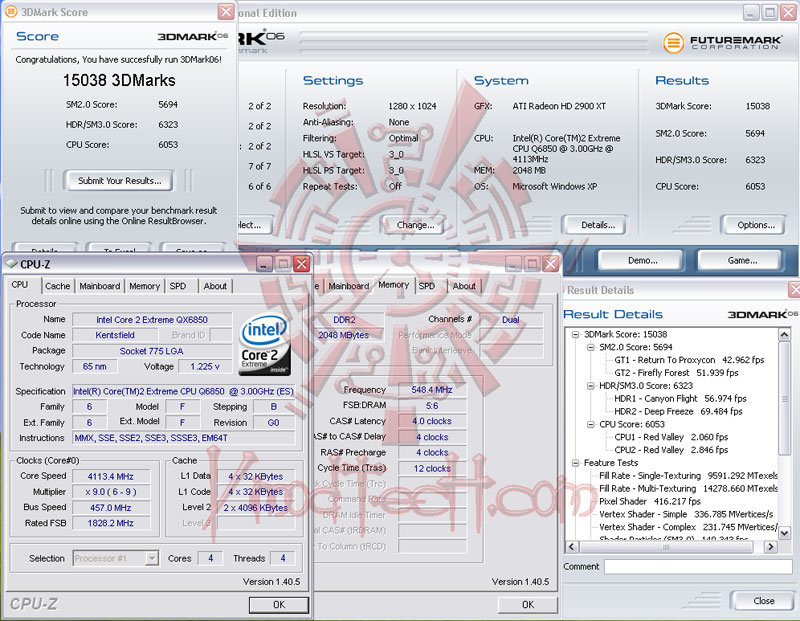Collapse the 3DMark Score tree node
The width and height of the screenshot is (800, 621).
[x=576, y=335]
